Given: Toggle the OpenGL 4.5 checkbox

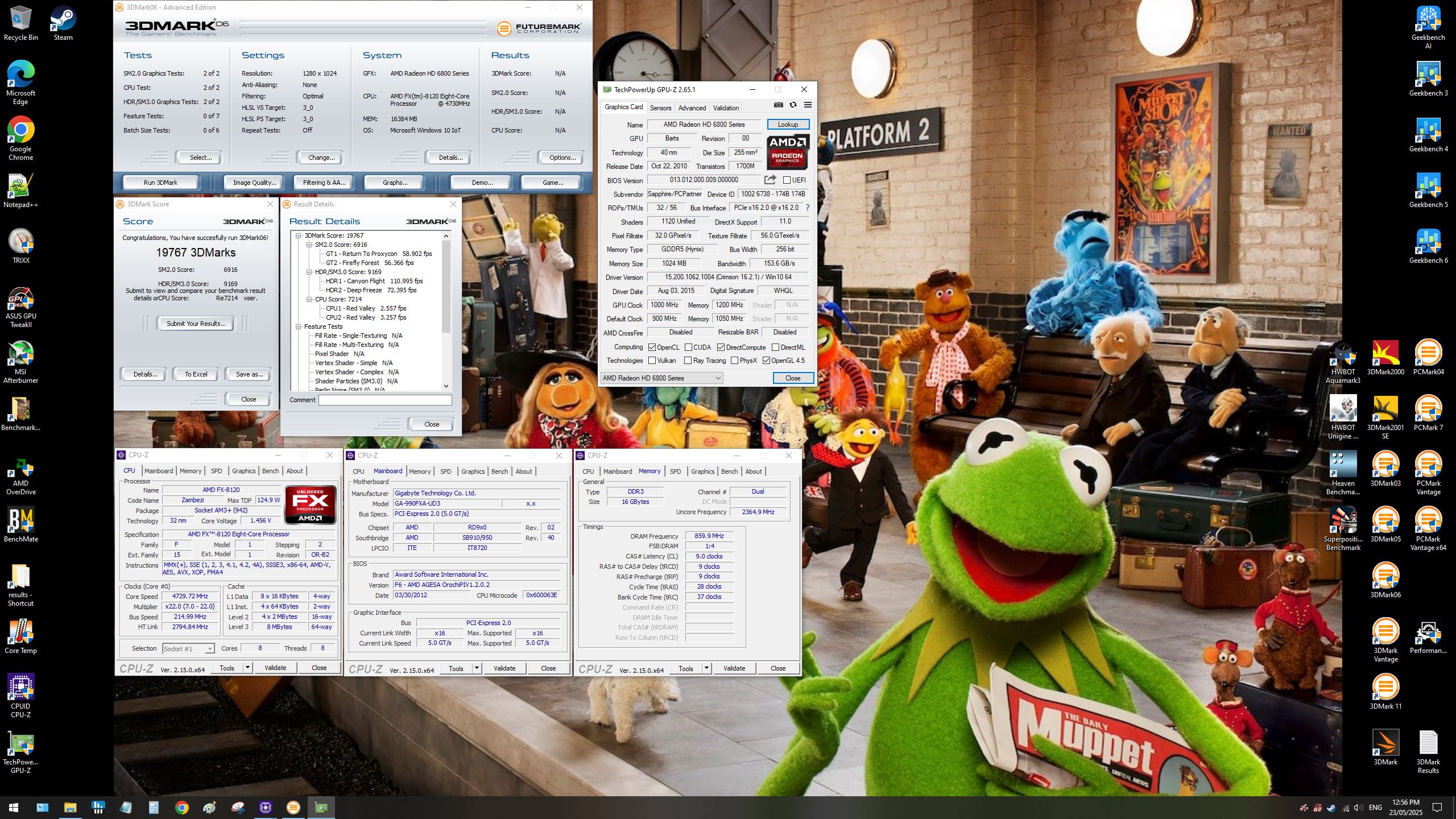Looking at the screenshot, I should point(766,361).
